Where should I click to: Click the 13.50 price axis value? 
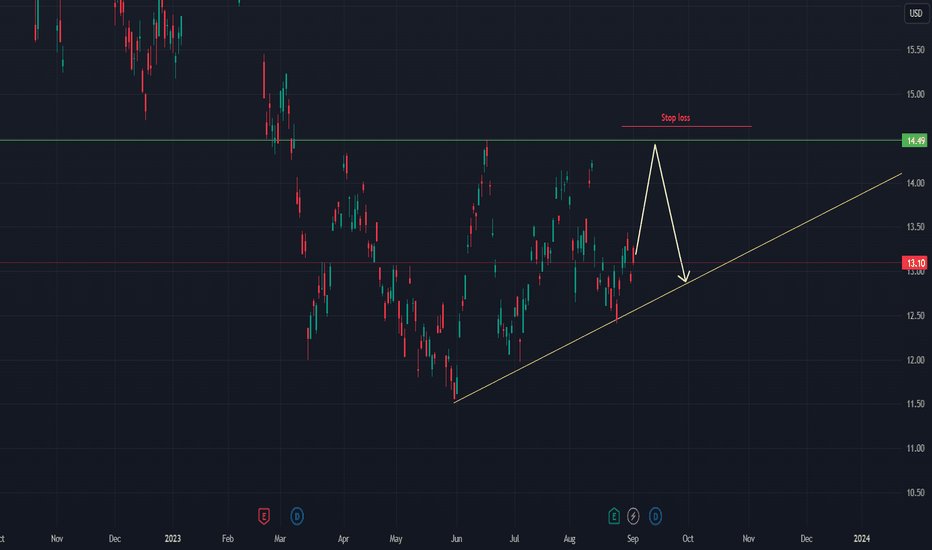coord(915,227)
